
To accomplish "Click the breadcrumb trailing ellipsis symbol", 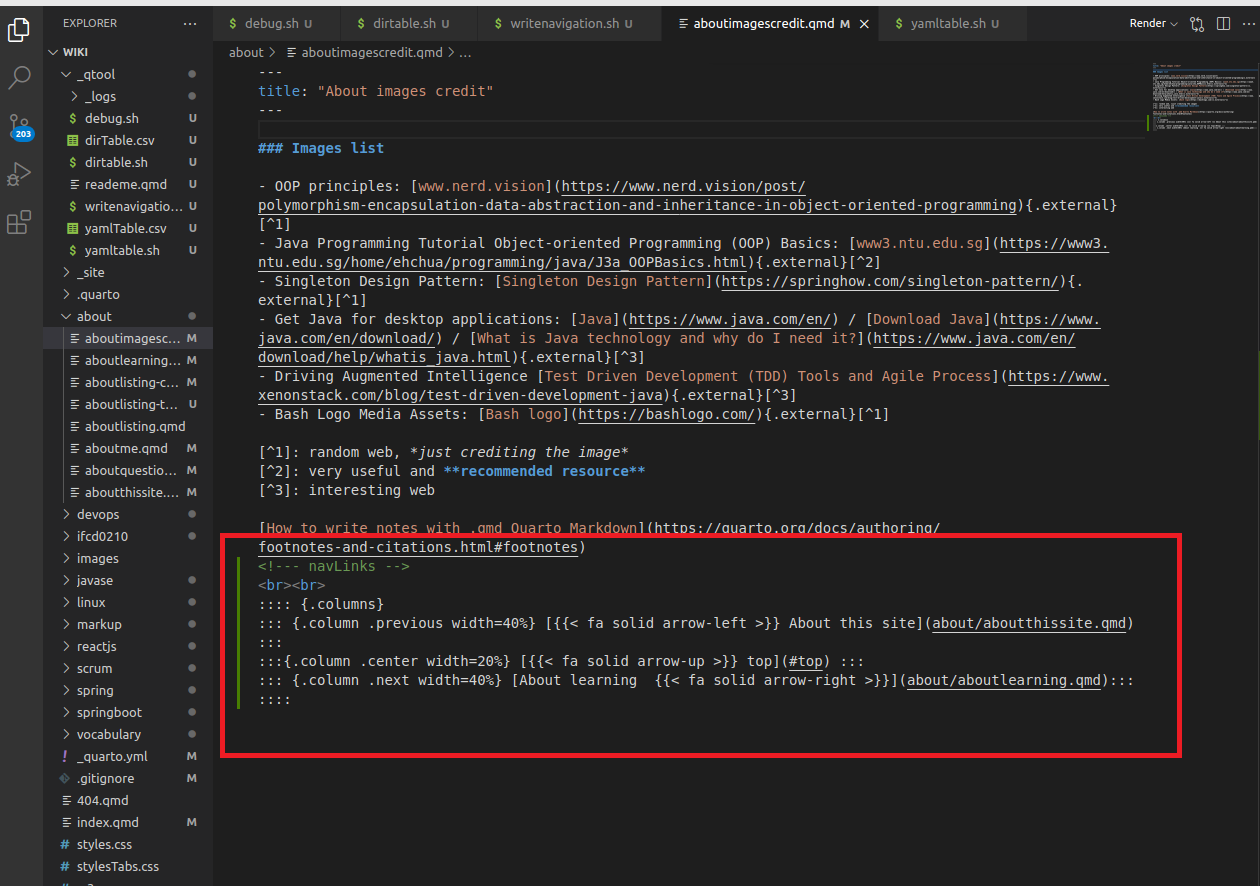I will coord(465,52).
